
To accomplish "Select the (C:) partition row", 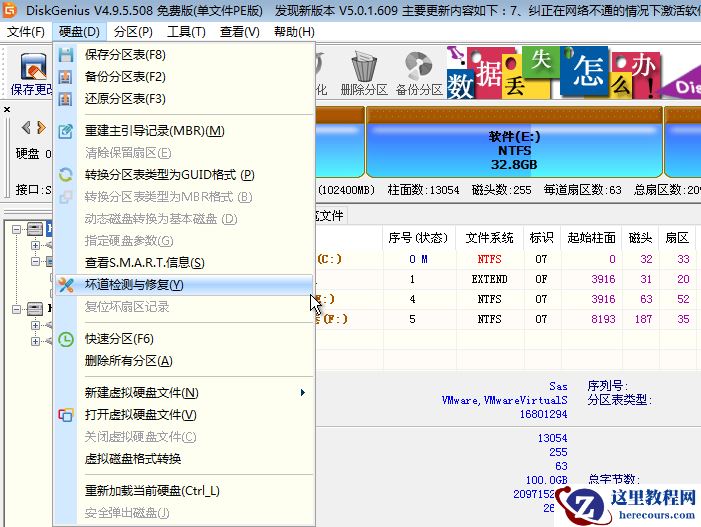I will coord(508,259).
